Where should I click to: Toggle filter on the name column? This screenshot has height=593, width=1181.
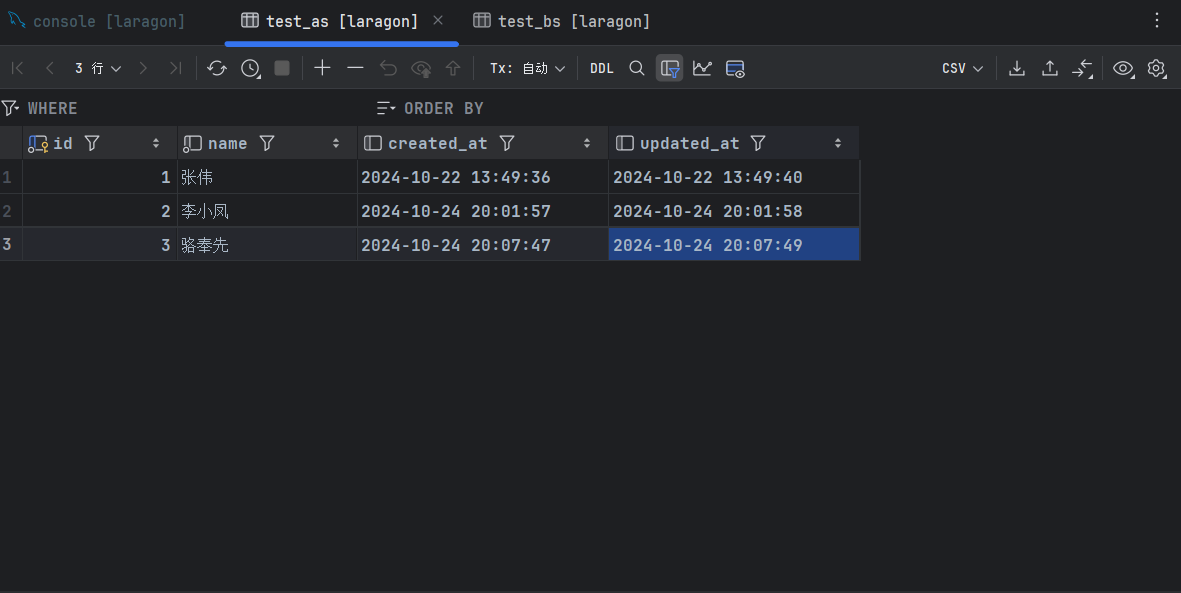tap(267, 143)
